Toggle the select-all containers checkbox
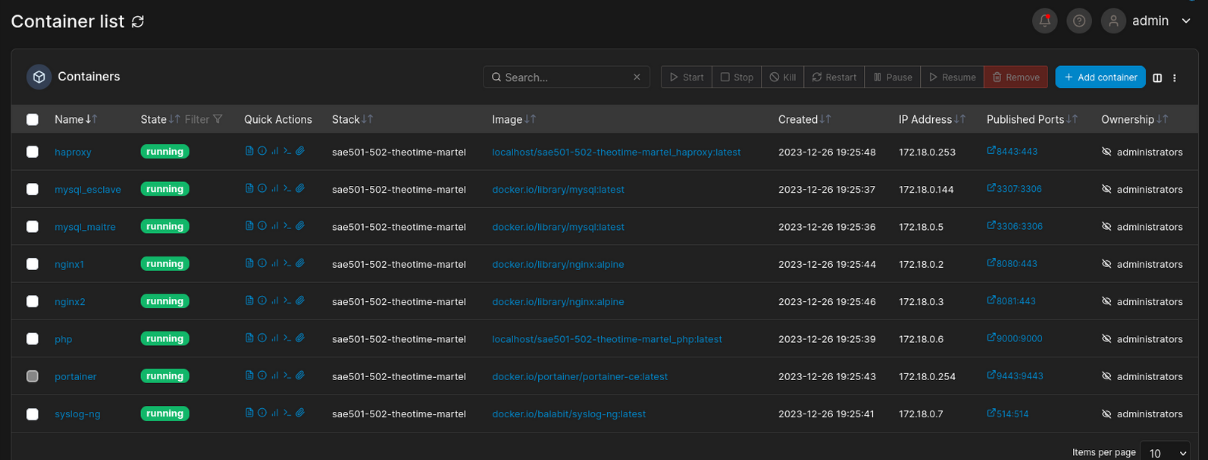The image size is (1208, 460). tap(32, 120)
